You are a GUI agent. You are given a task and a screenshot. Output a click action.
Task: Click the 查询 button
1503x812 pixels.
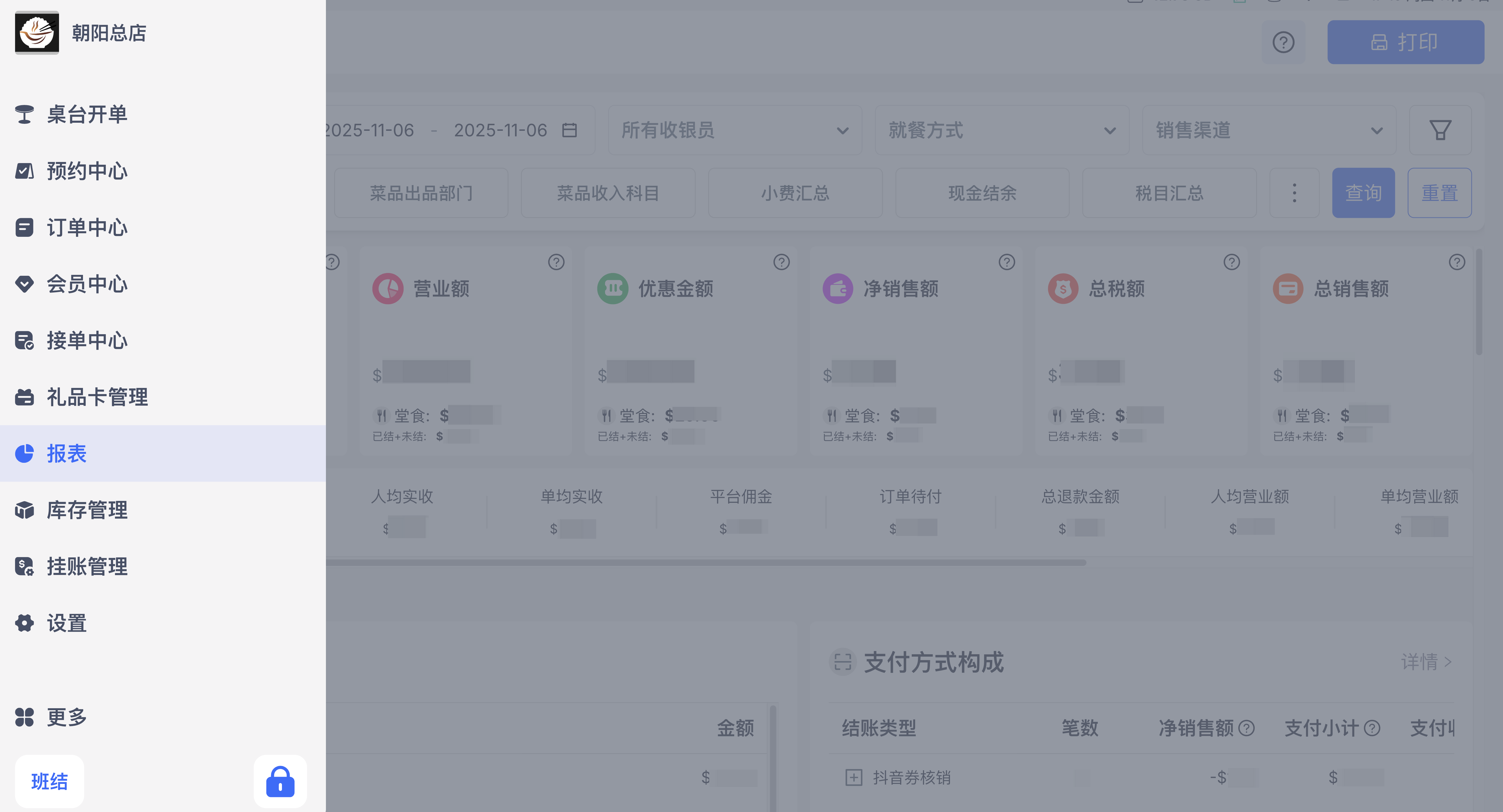(x=1363, y=193)
